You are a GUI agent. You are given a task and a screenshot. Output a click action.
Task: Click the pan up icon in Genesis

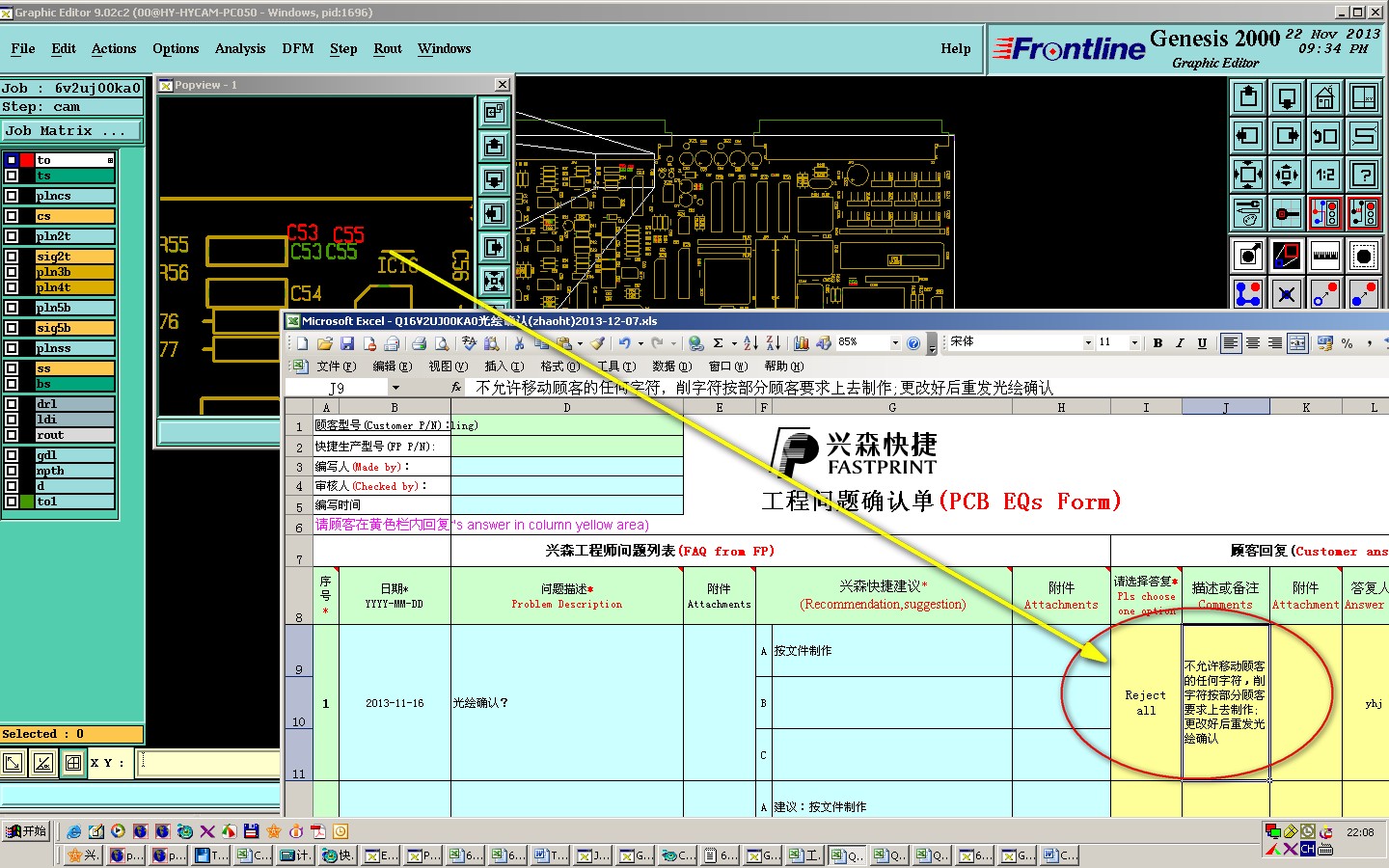[x=1248, y=97]
